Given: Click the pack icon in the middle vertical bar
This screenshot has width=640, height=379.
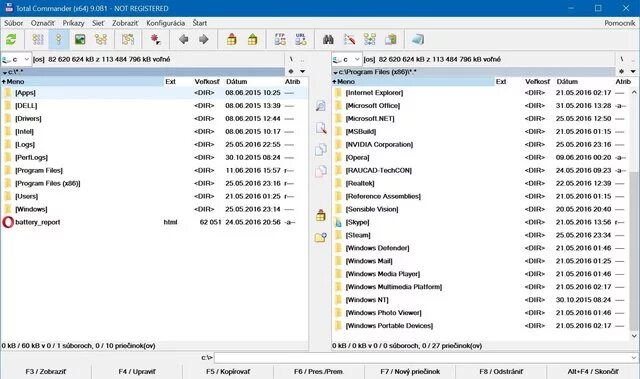Looking at the screenshot, I should [x=320, y=215].
